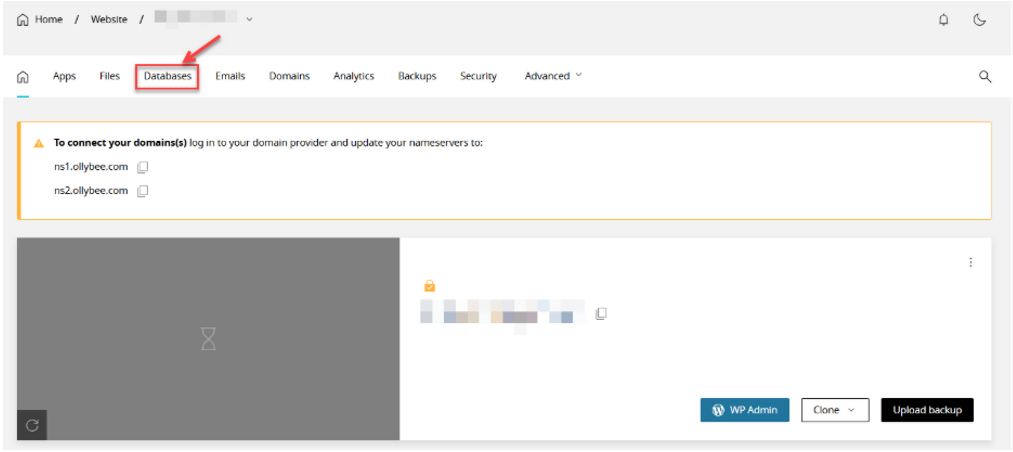Screen dimensions: 1013x452
Task: Open the notifications bell
Action: coord(944,20)
